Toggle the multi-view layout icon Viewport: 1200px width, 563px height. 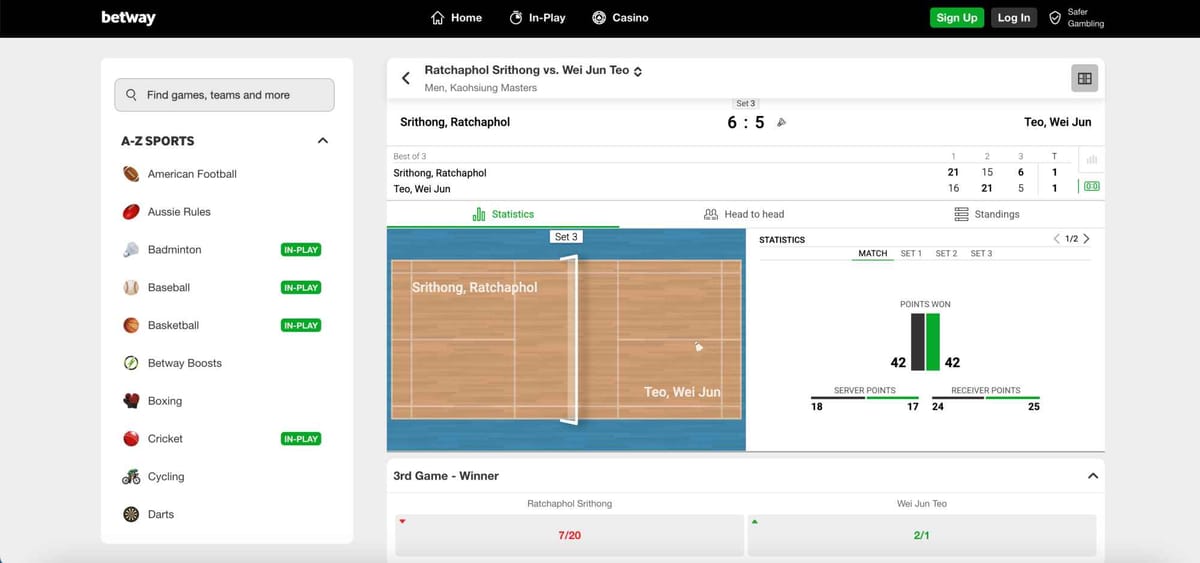coord(1084,78)
